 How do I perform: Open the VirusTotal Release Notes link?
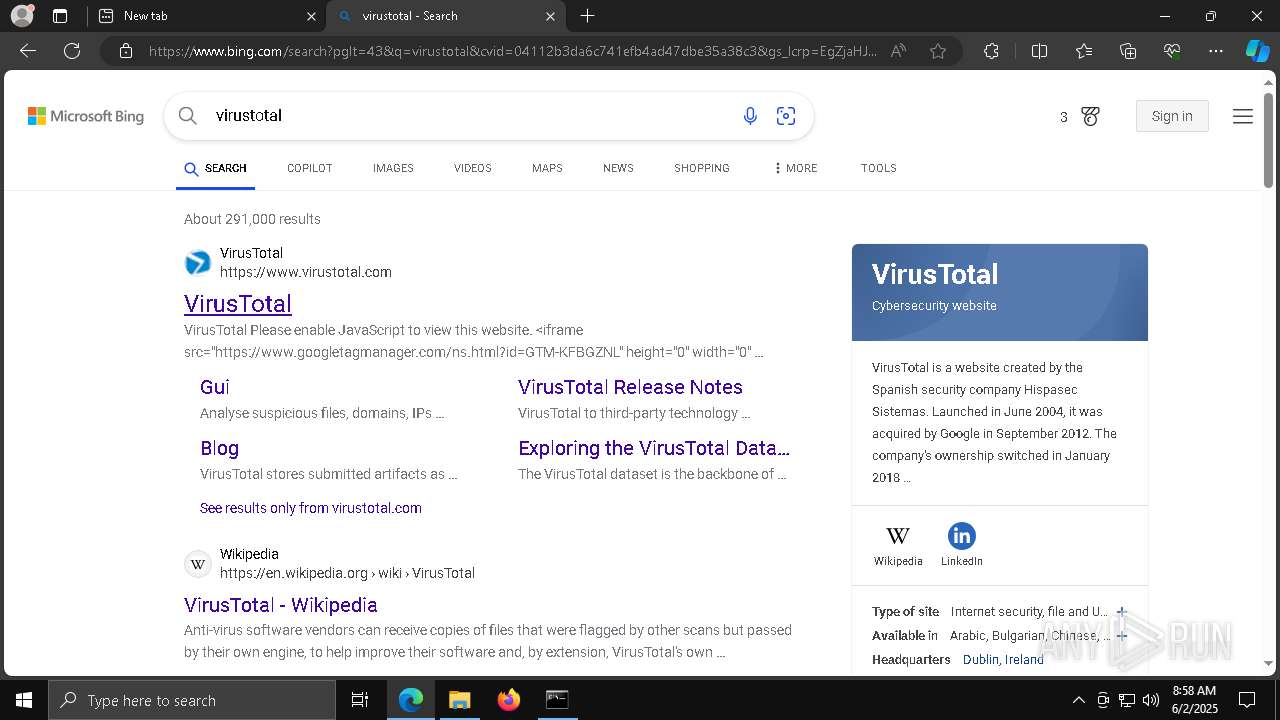[x=630, y=387]
